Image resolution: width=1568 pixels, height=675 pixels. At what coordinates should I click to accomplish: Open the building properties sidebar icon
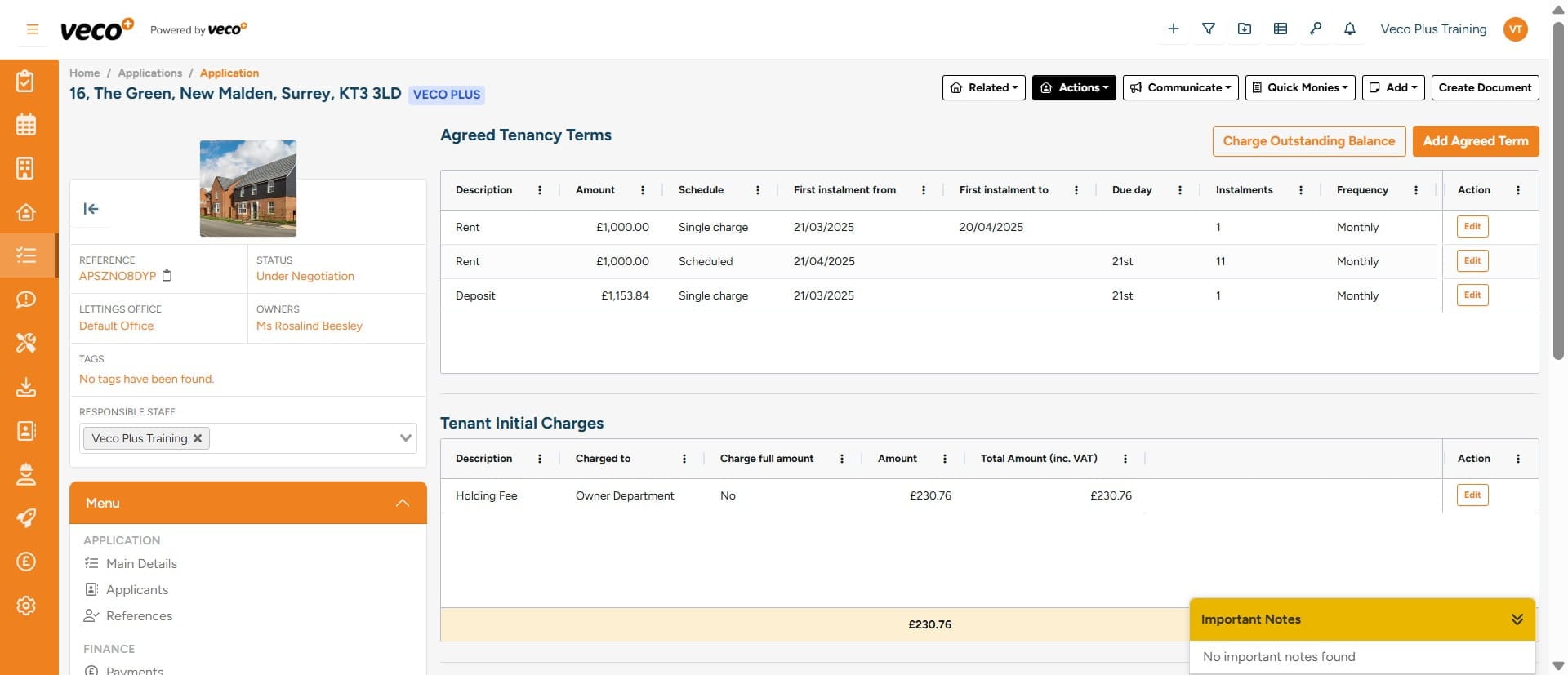[x=26, y=168]
